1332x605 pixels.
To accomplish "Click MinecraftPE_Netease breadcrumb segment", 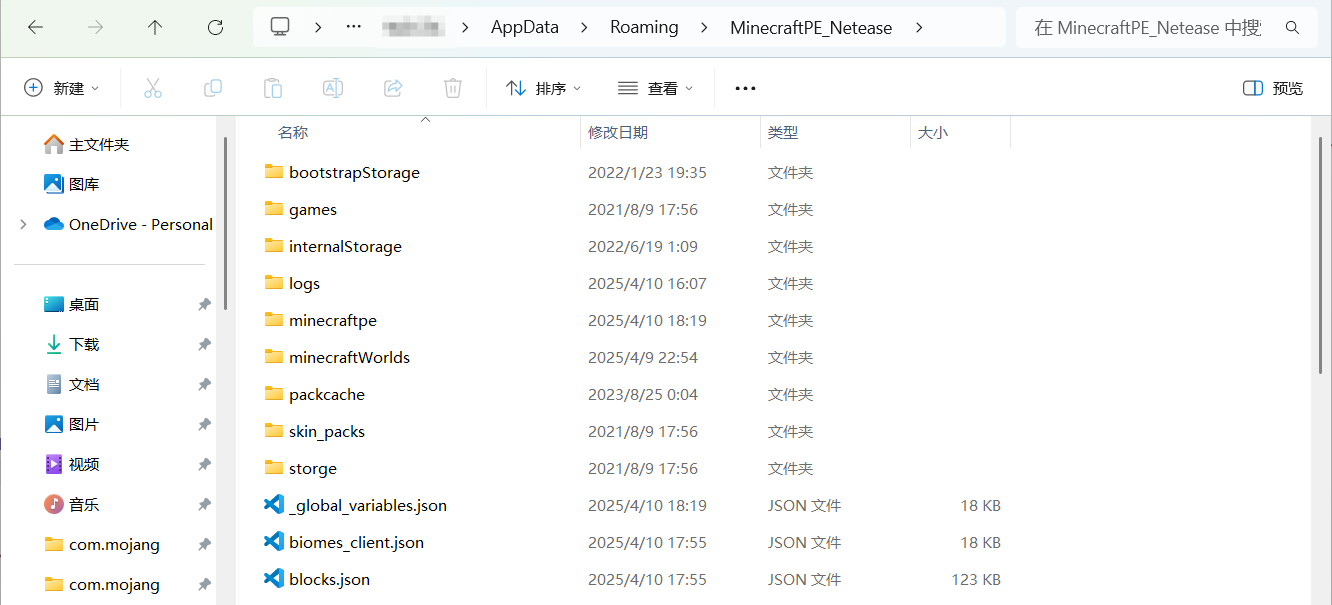I will click(811, 28).
